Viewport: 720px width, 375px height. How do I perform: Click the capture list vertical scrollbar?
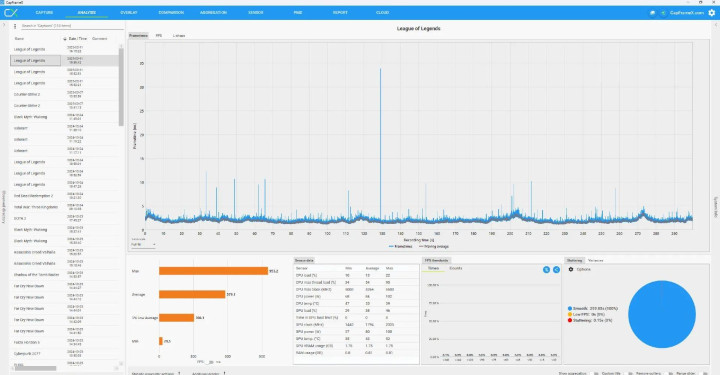tap(121, 86)
